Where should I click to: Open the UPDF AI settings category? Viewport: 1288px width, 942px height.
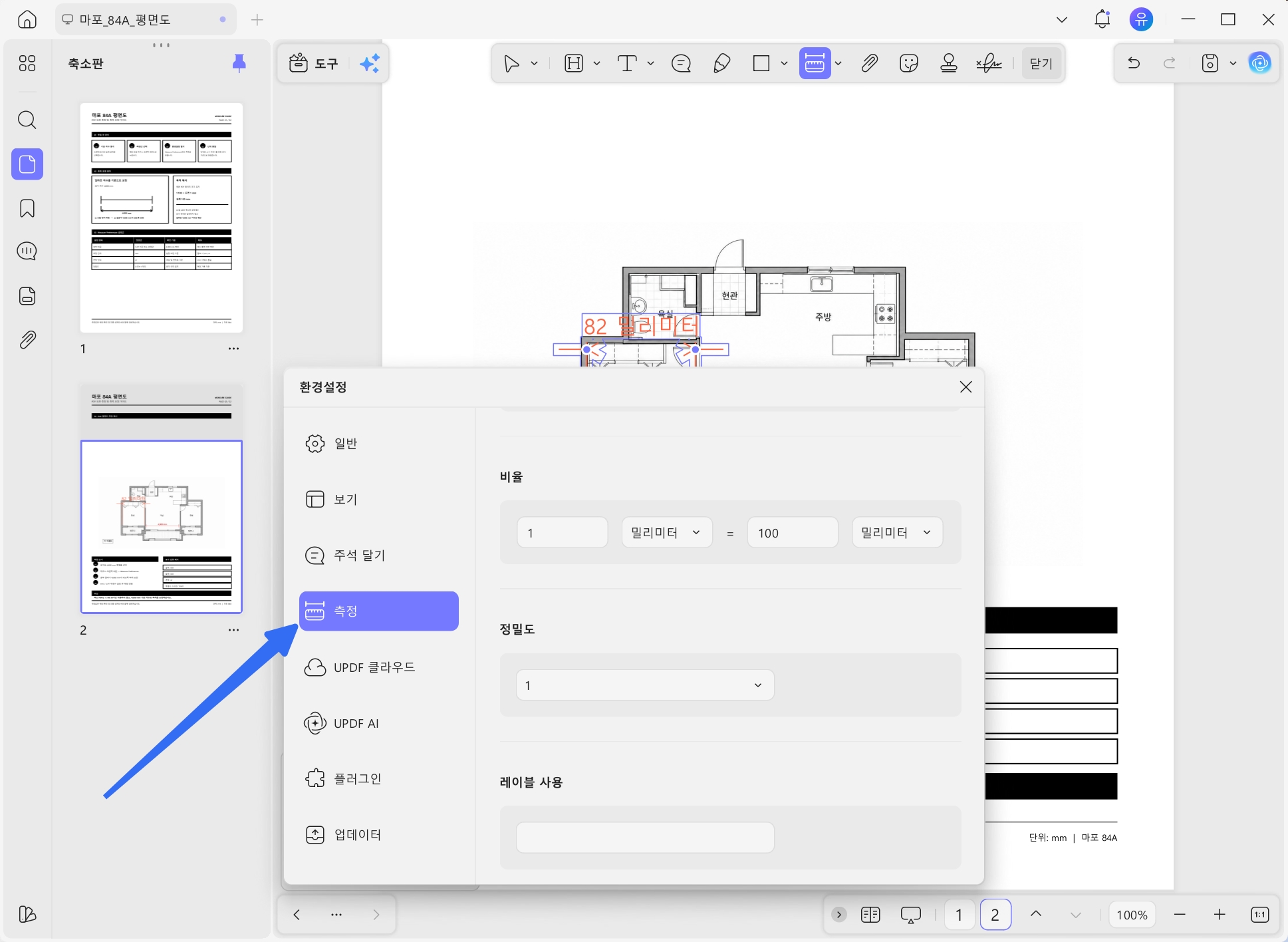[x=379, y=723]
